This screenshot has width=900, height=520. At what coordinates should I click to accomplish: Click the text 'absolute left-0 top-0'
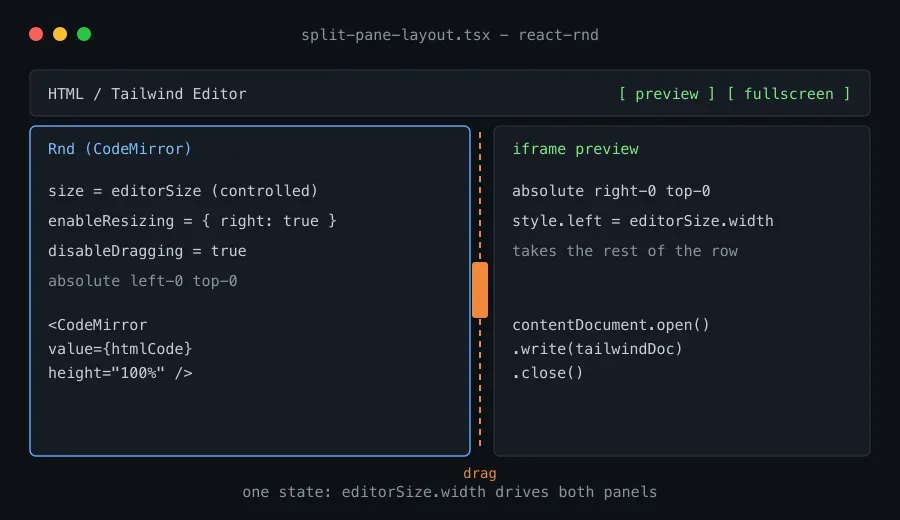click(x=142, y=281)
